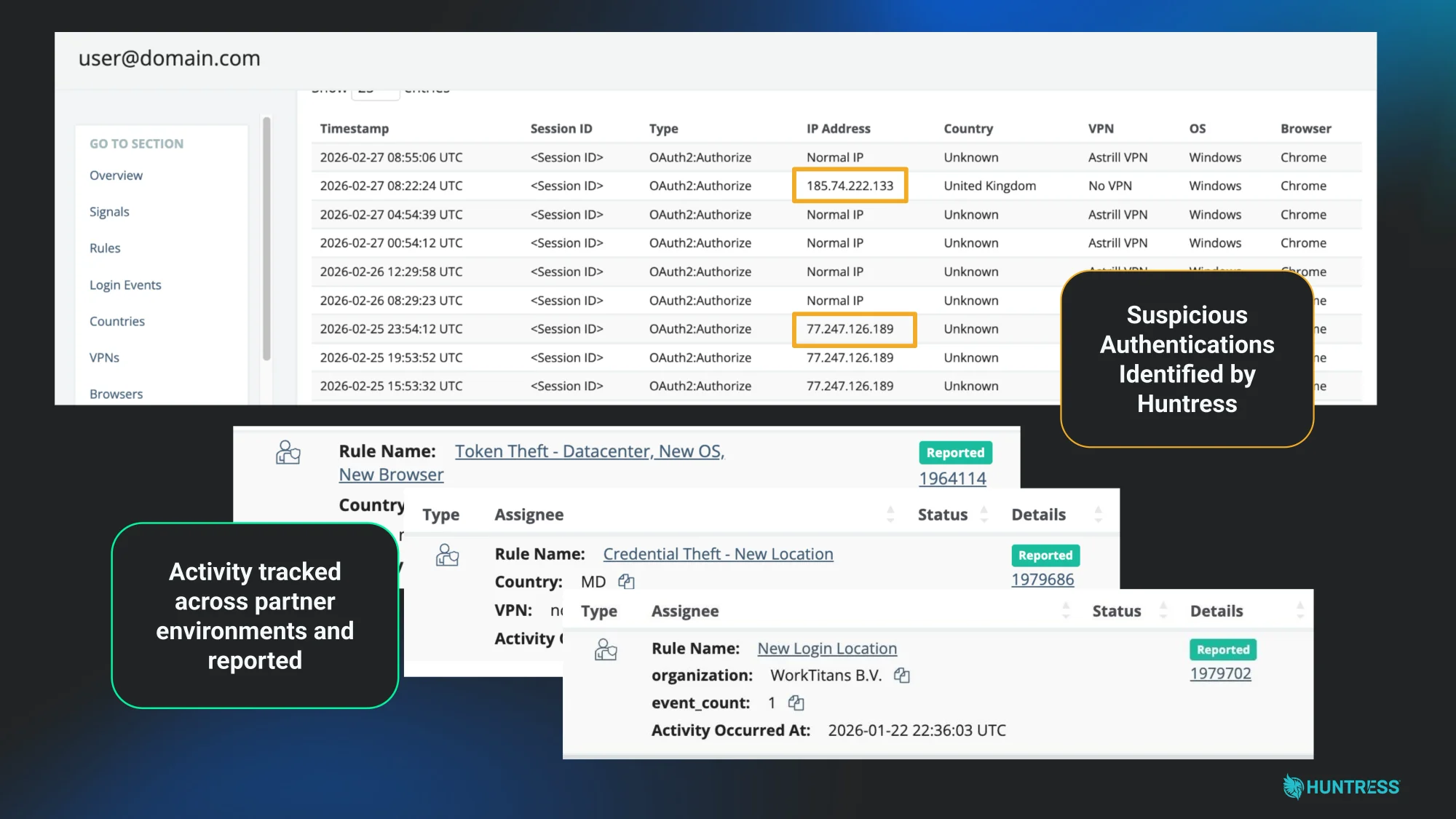Open report number 1979686
Screen dimensions: 1456x819
[1042, 579]
